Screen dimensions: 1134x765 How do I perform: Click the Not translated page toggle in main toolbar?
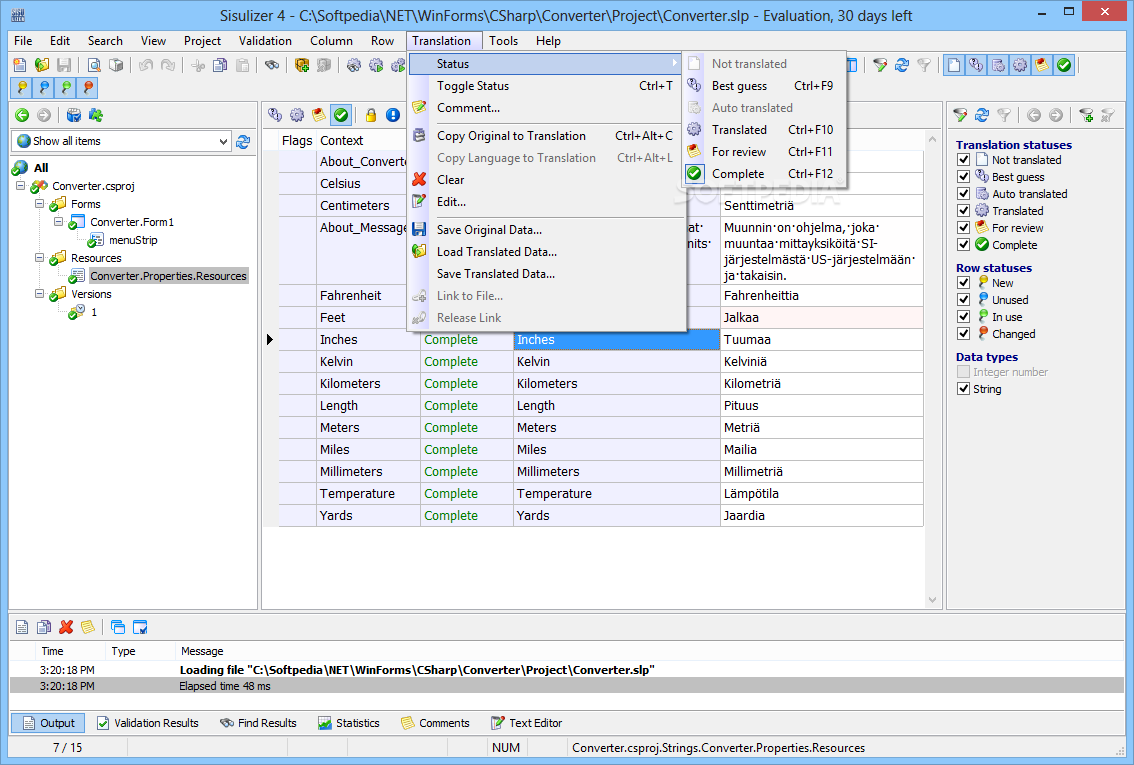point(954,65)
